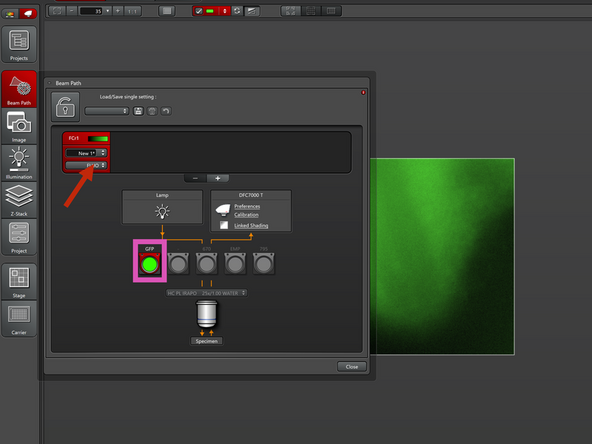Select the EMP filter cube
Image resolution: width=592 pixels, height=444 pixels.
pos(235,263)
